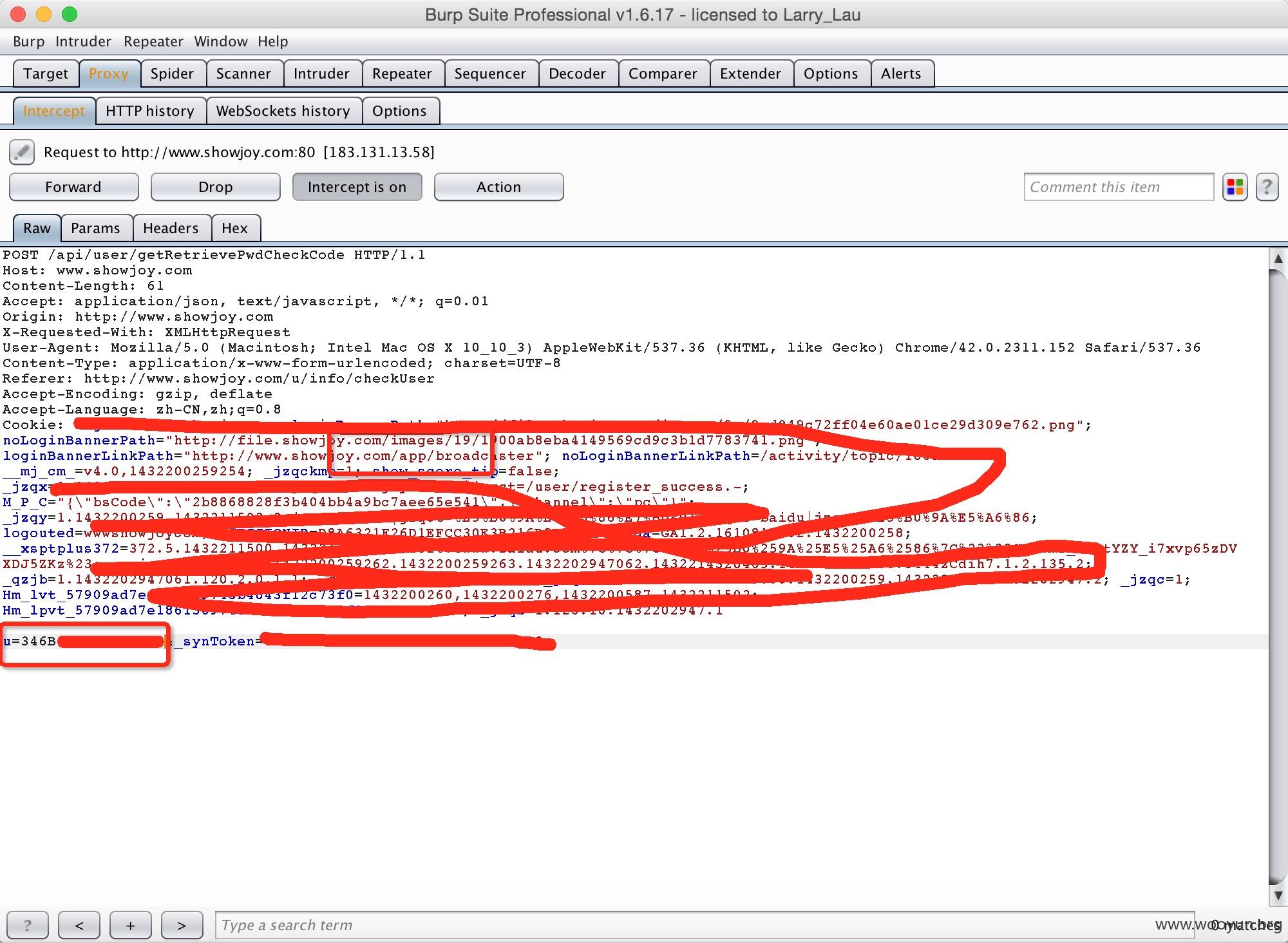Open the Repeater tool tab
This screenshot has width=1288, height=943.
pos(402,73)
